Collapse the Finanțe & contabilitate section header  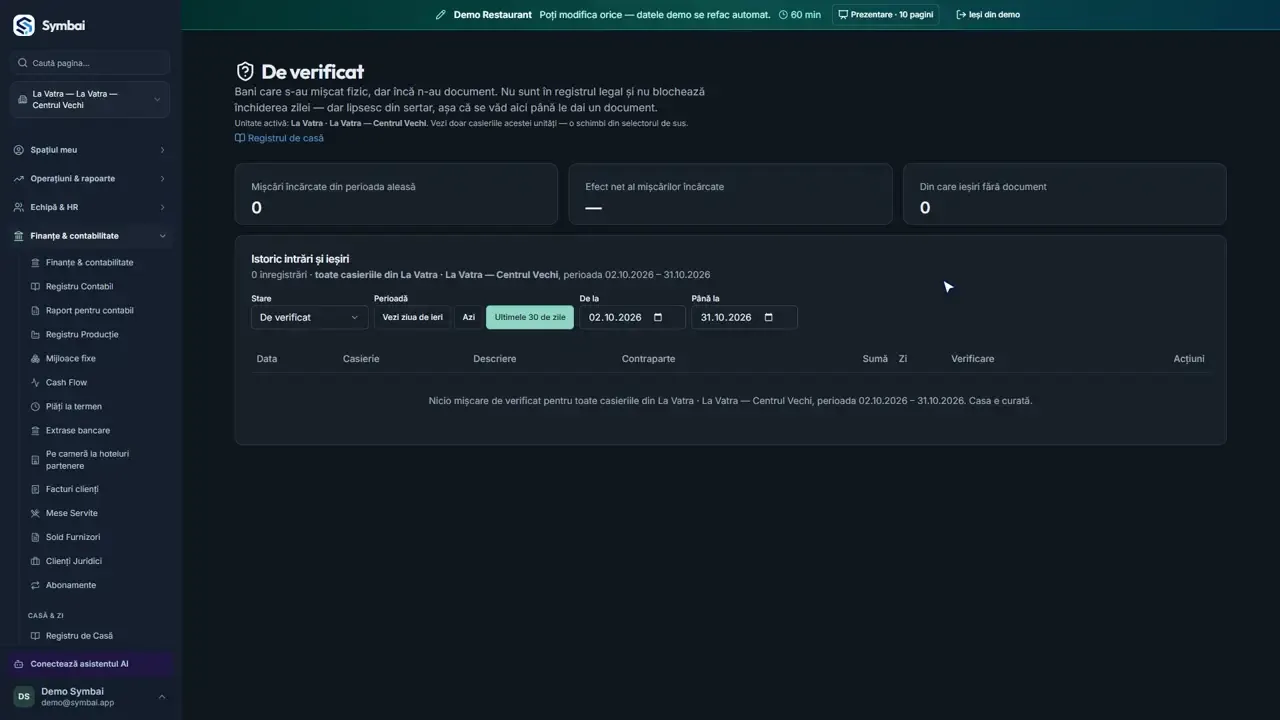click(x=90, y=236)
